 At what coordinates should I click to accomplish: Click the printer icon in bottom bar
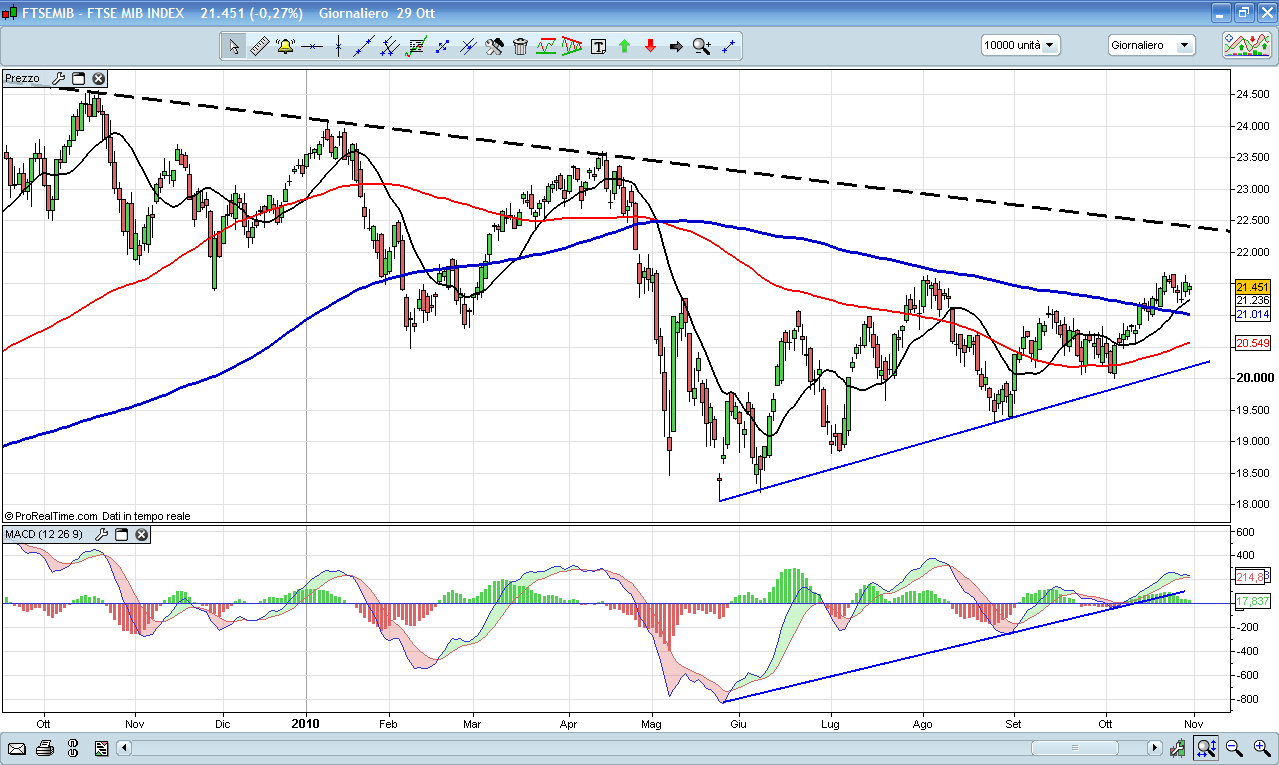pos(44,748)
